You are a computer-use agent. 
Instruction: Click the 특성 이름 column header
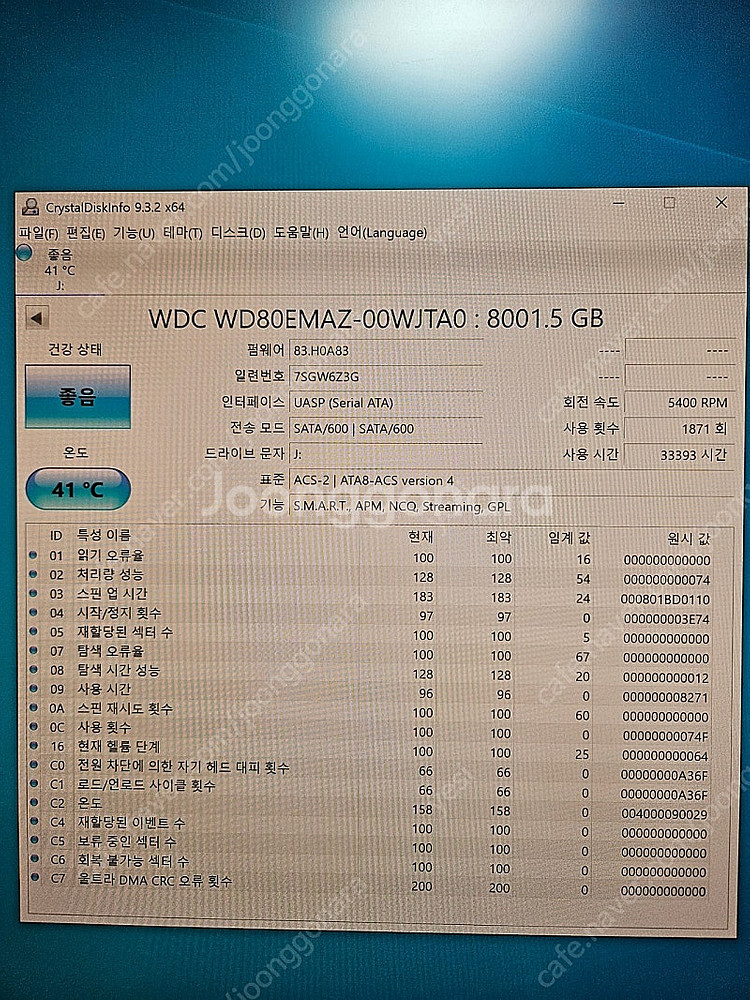[104, 534]
